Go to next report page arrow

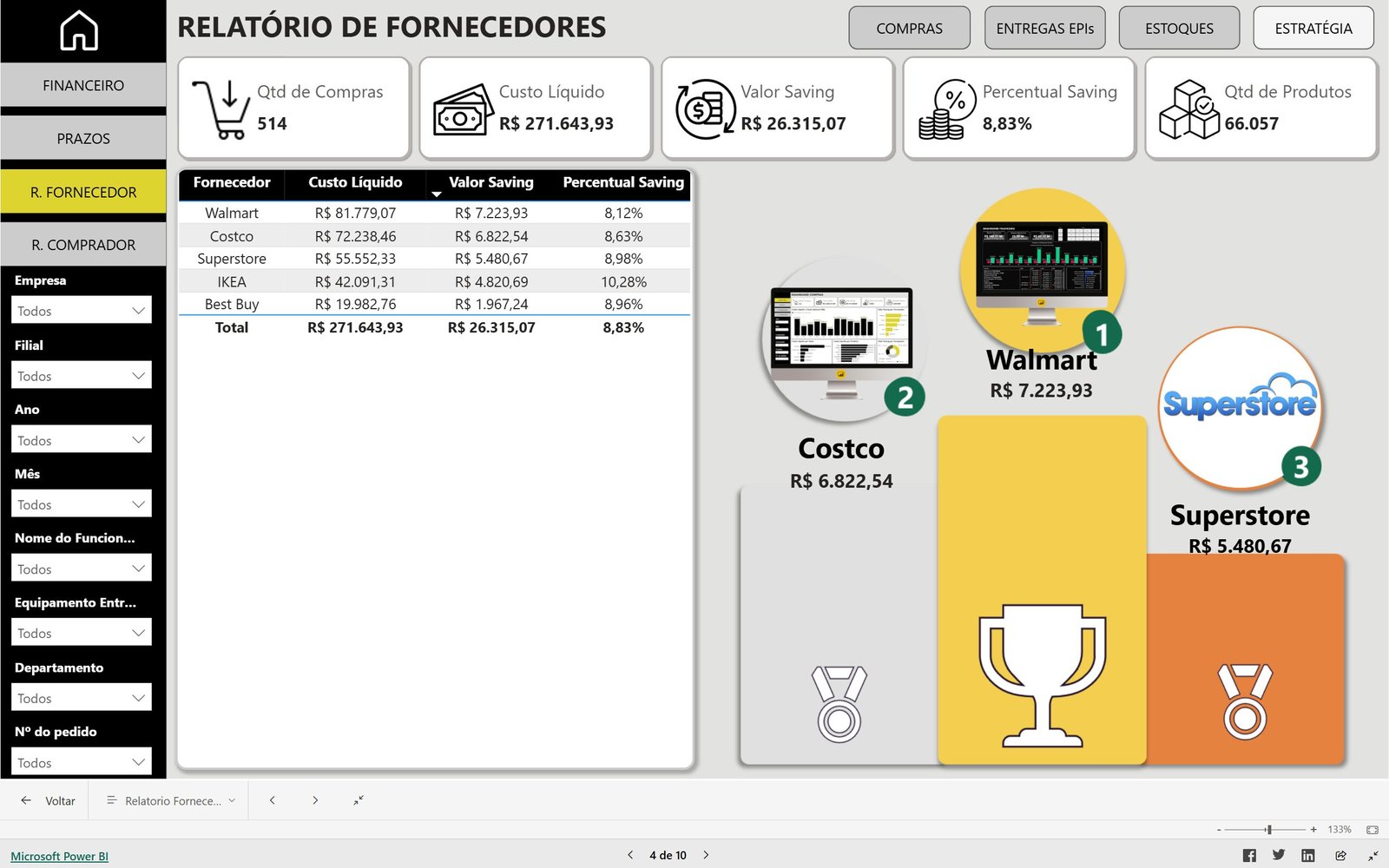315,800
